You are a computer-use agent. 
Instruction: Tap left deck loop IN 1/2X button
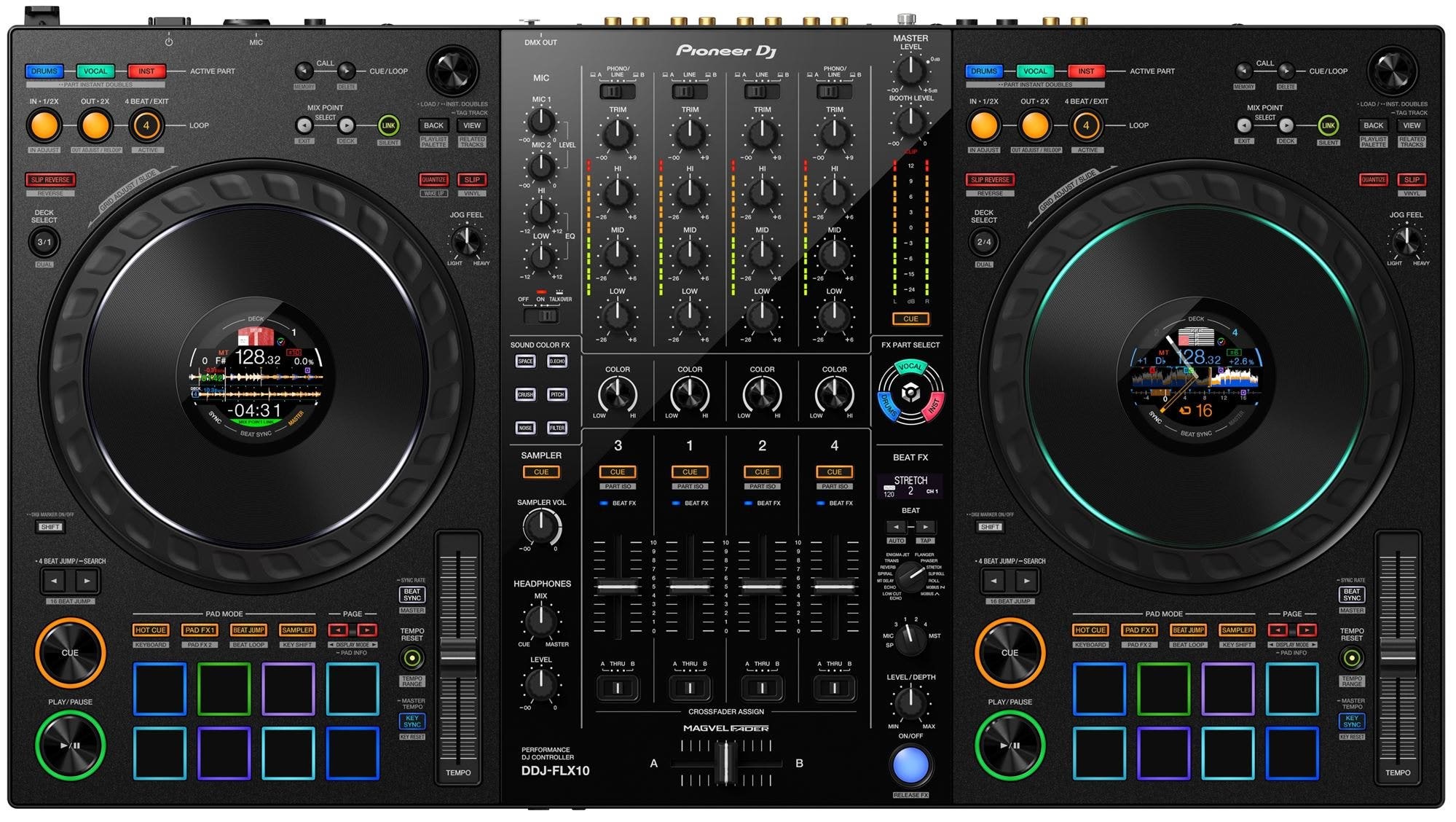(44, 125)
